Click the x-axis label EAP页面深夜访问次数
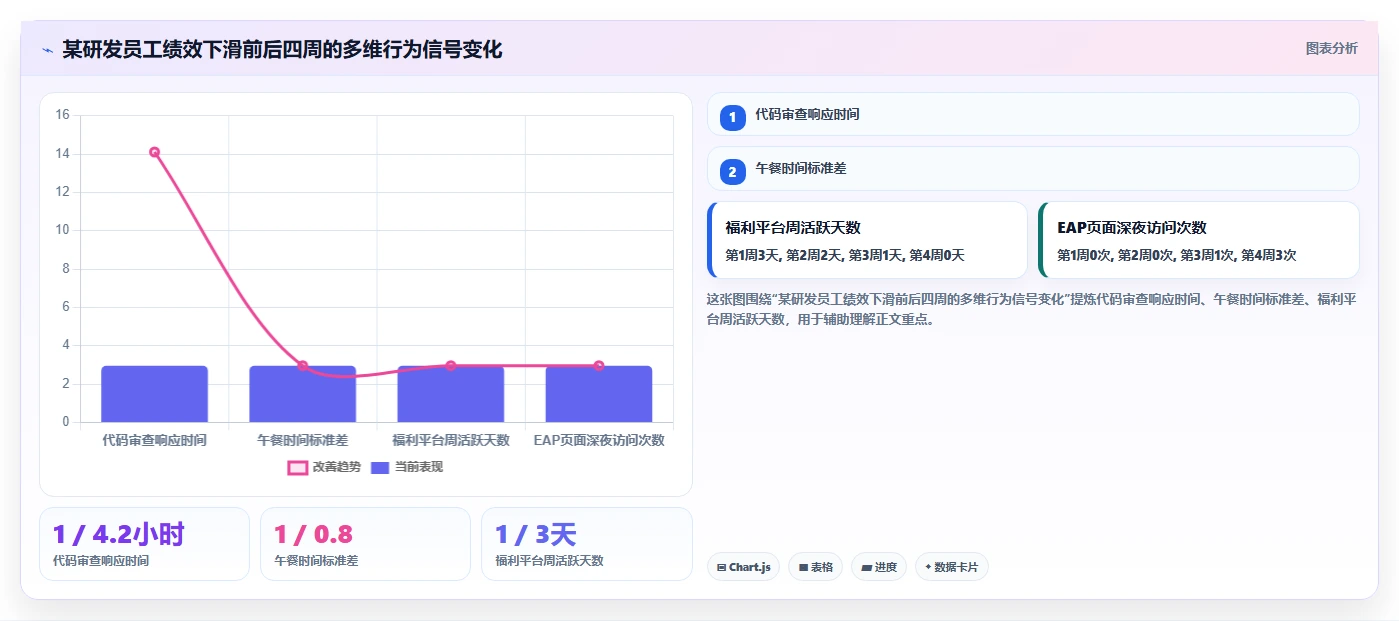 [599, 440]
